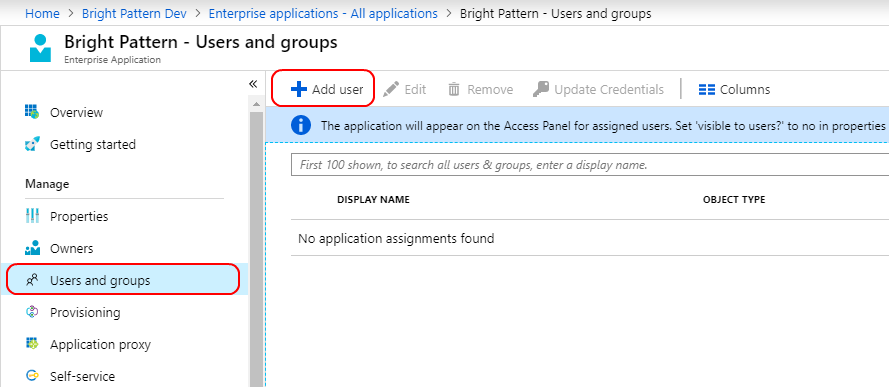Collapse the sidebar with double chevron
The width and height of the screenshot is (889, 387).
(253, 84)
